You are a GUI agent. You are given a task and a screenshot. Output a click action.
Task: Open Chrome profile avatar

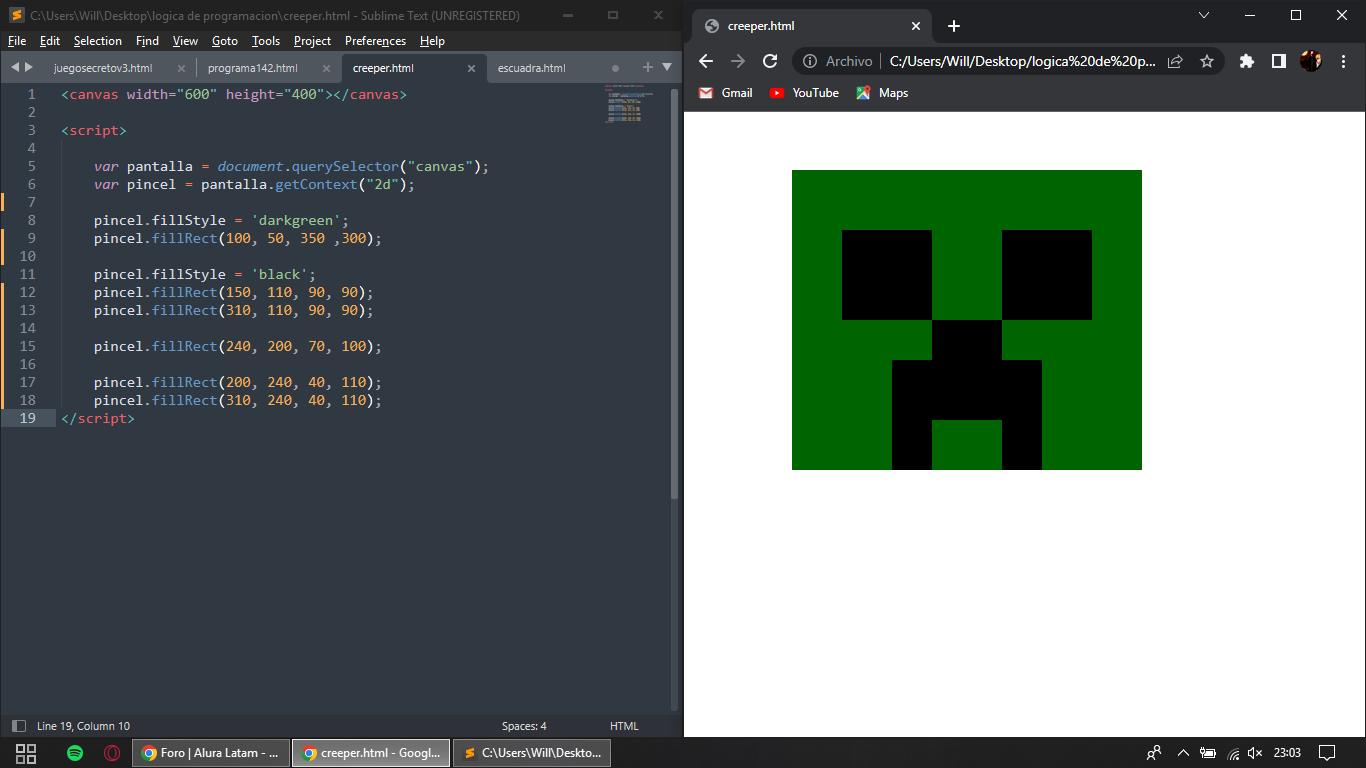pos(1311,61)
